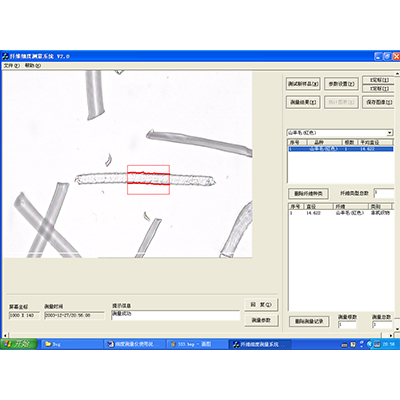Open the 文件 (File) menu
Viewport: 400px width, 400px height.
(x=12, y=66)
